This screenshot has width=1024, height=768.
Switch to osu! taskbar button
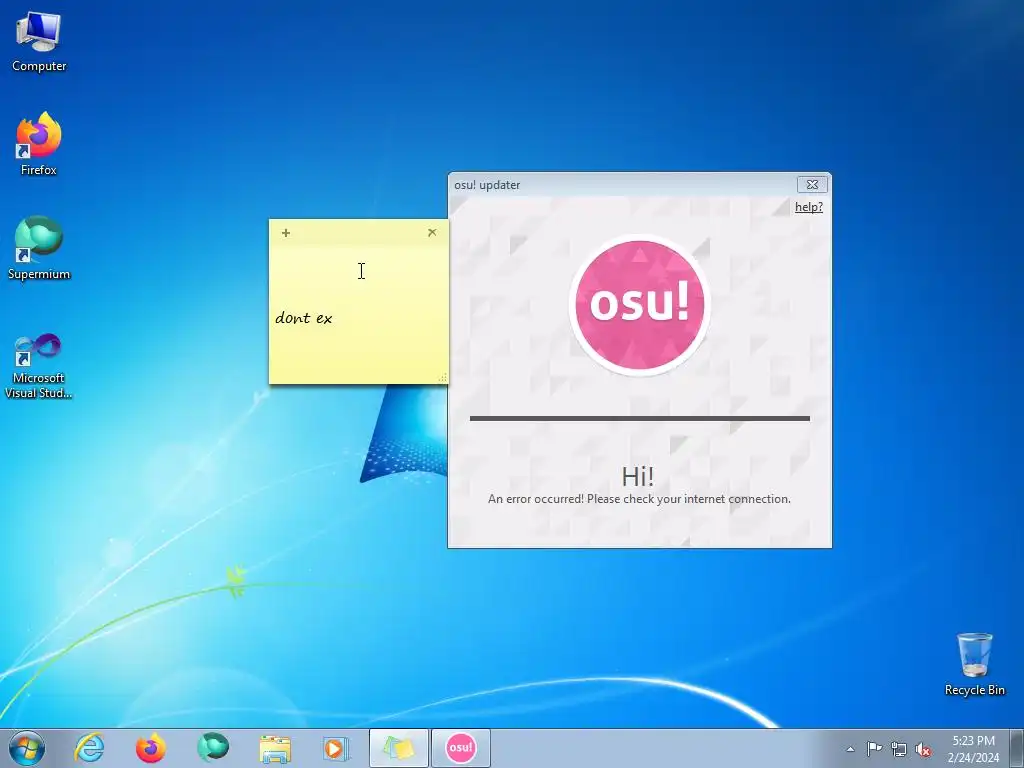(x=460, y=748)
